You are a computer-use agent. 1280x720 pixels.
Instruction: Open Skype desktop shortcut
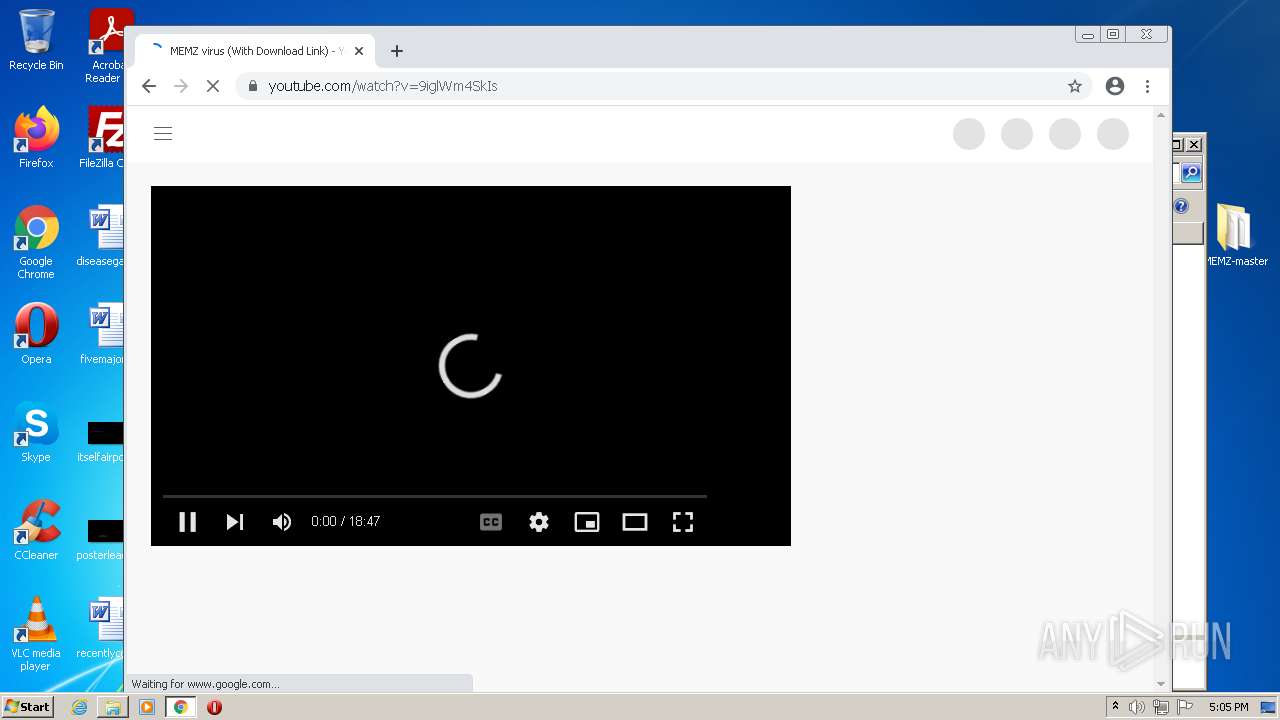coord(36,432)
